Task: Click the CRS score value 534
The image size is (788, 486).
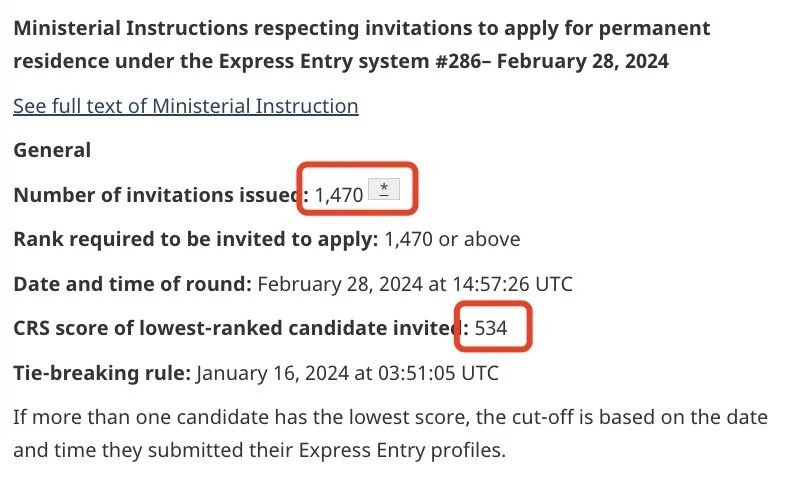Action: tap(491, 328)
